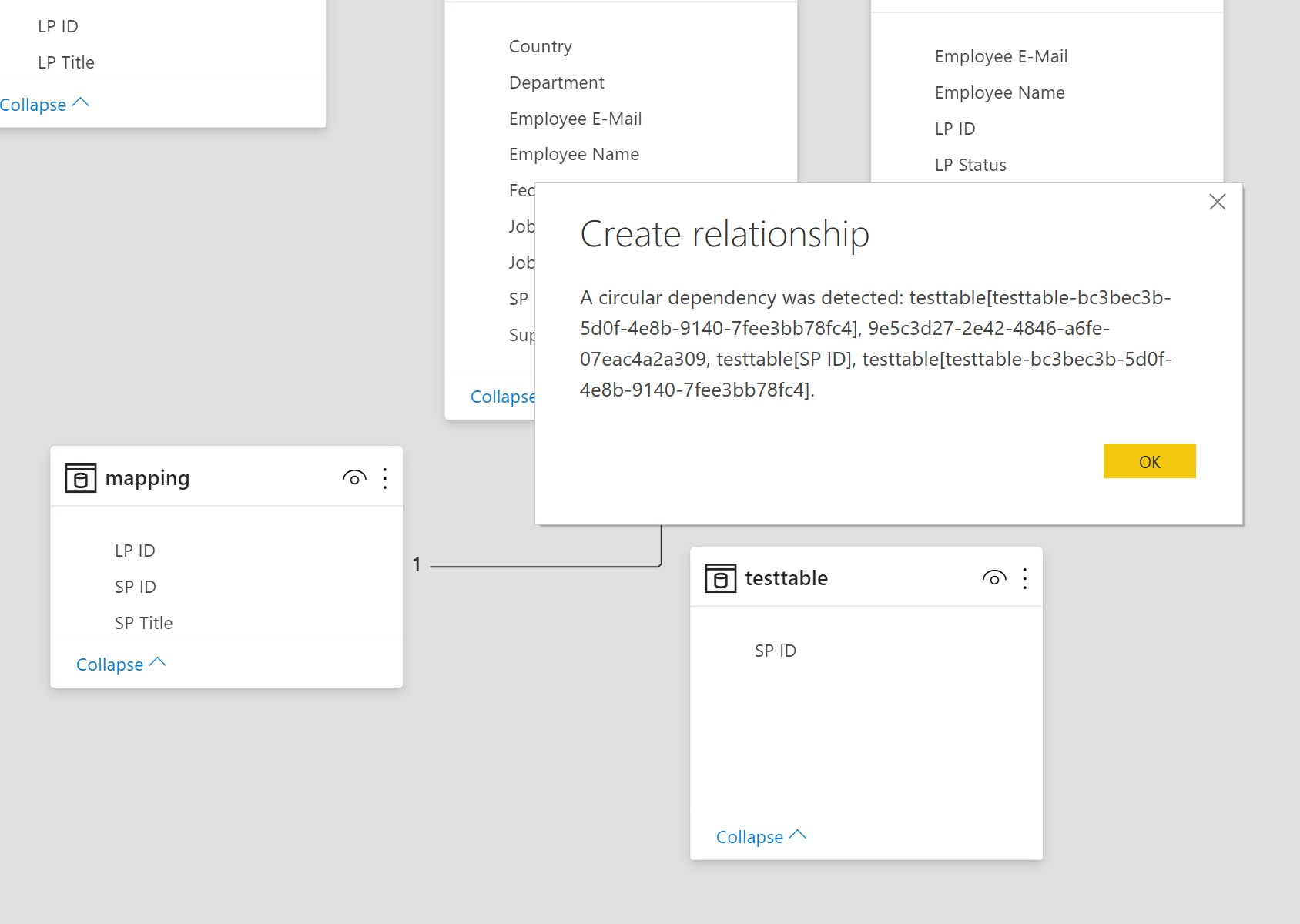Select the Department field in the middle table

point(557,82)
